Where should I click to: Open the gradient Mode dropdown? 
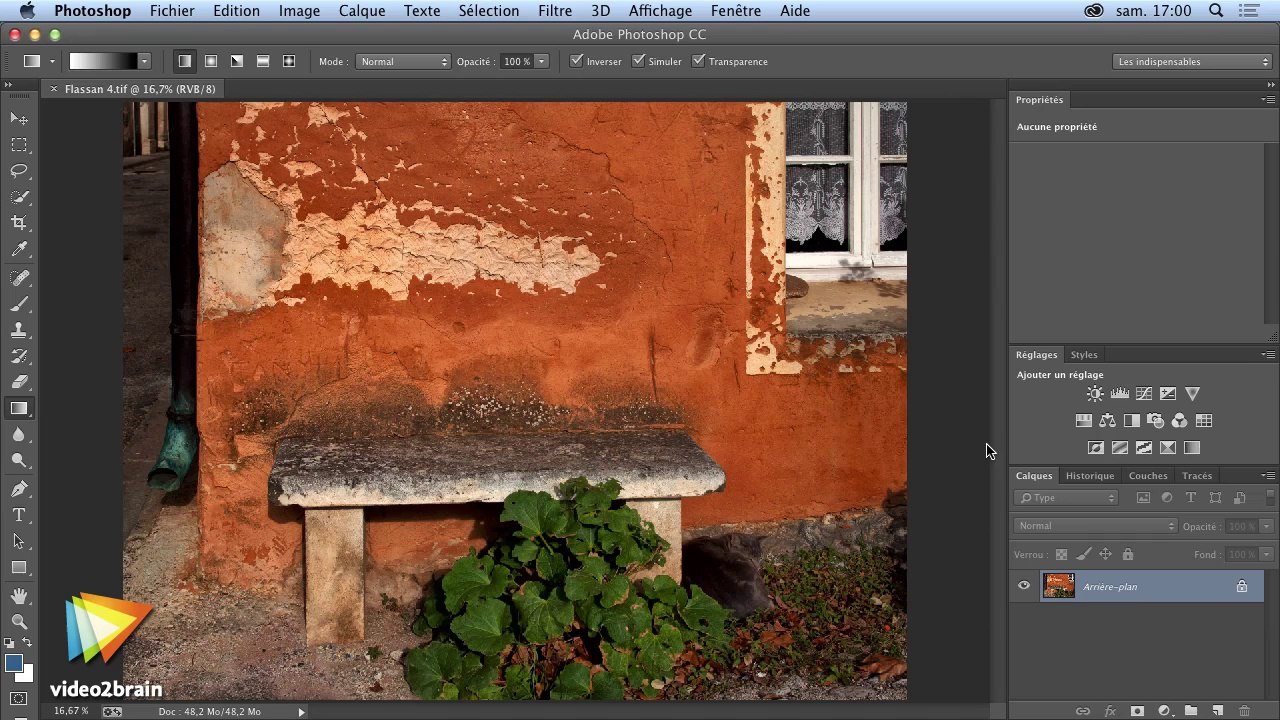pos(403,61)
